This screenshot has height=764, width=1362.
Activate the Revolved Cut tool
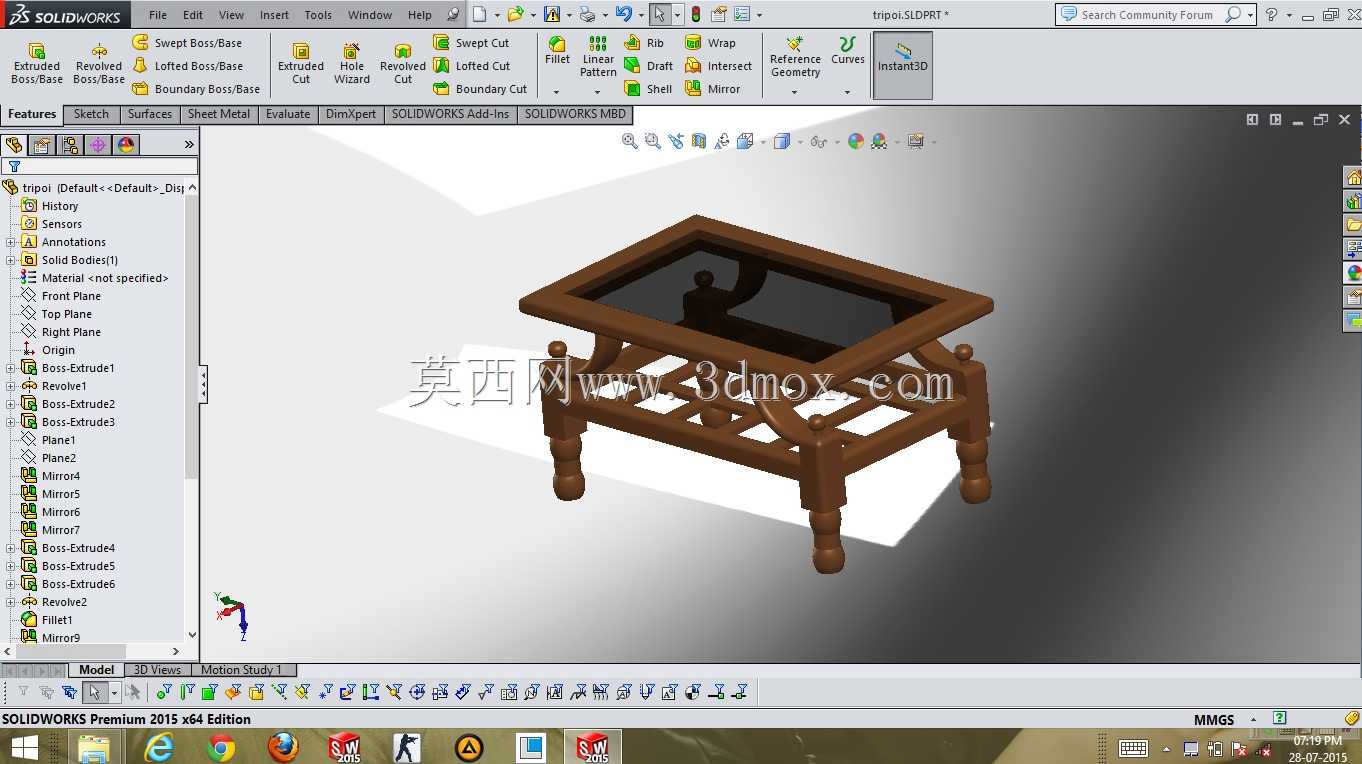click(403, 64)
